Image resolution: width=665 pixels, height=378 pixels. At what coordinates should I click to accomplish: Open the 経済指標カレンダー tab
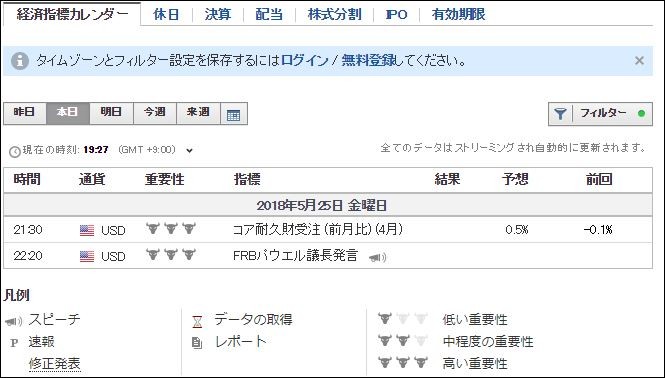[72, 14]
